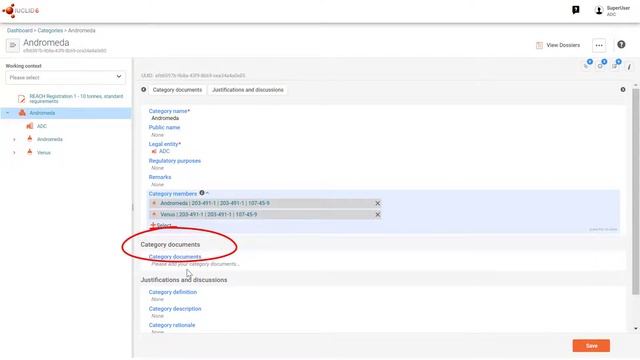Click the info icon left of tabs
Viewport: 640px width, 360px height.
pos(144,89)
